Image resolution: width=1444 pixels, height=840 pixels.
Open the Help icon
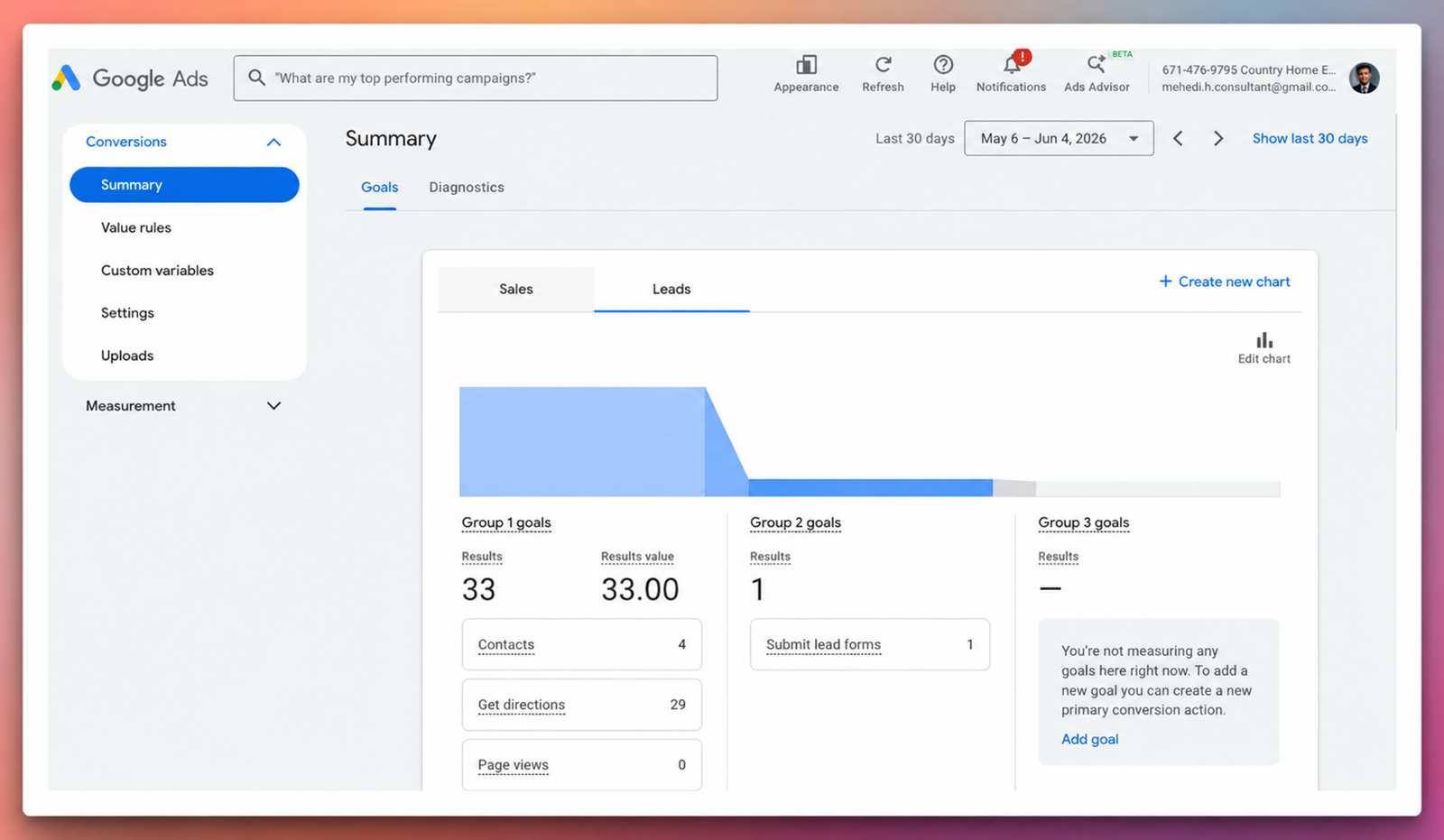pyautogui.click(x=943, y=65)
